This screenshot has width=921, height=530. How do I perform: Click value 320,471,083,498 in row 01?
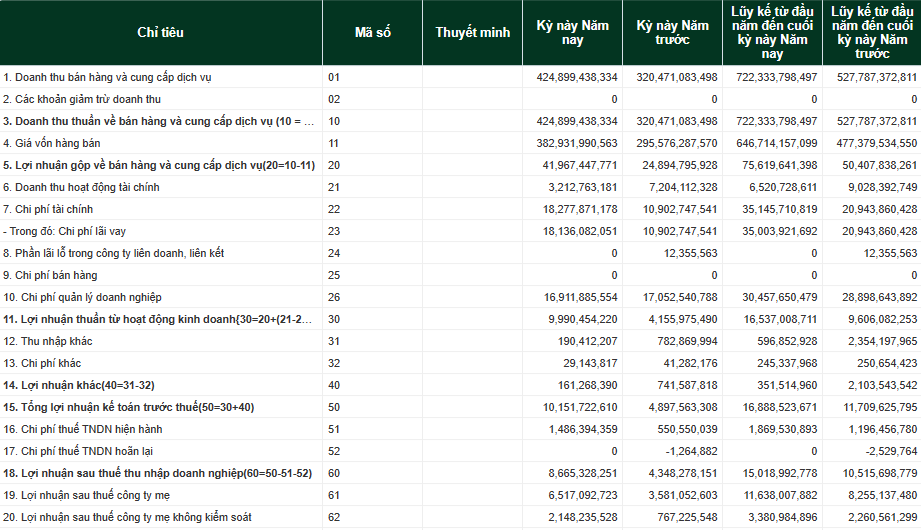(x=677, y=77)
